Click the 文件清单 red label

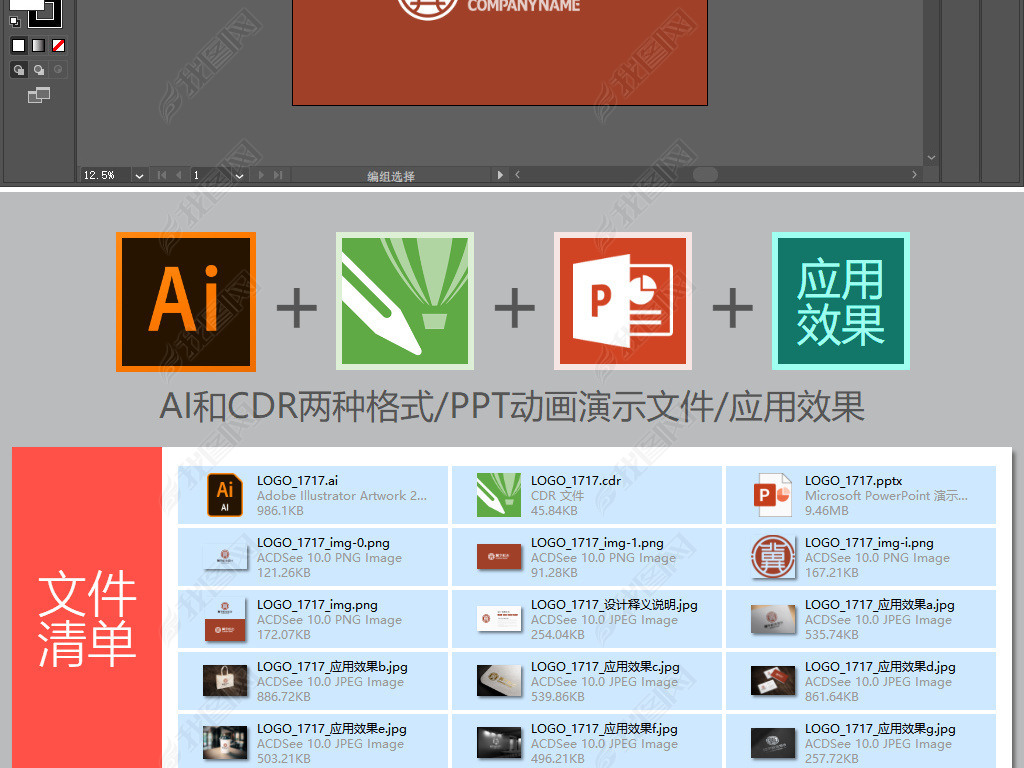click(x=87, y=618)
